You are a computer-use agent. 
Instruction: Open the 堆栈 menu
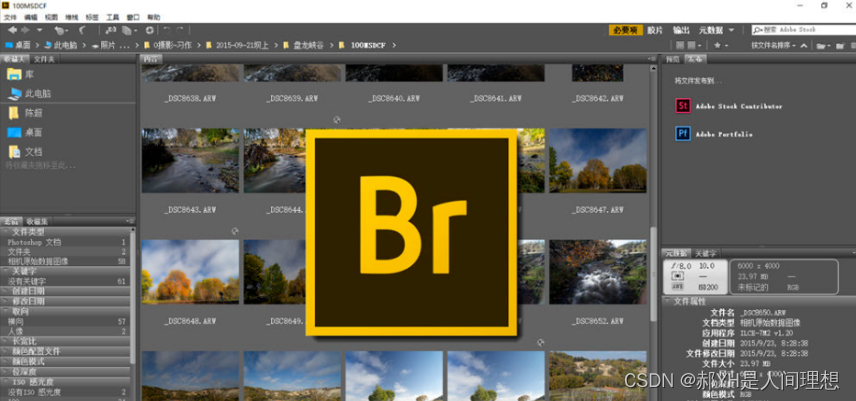(72, 17)
